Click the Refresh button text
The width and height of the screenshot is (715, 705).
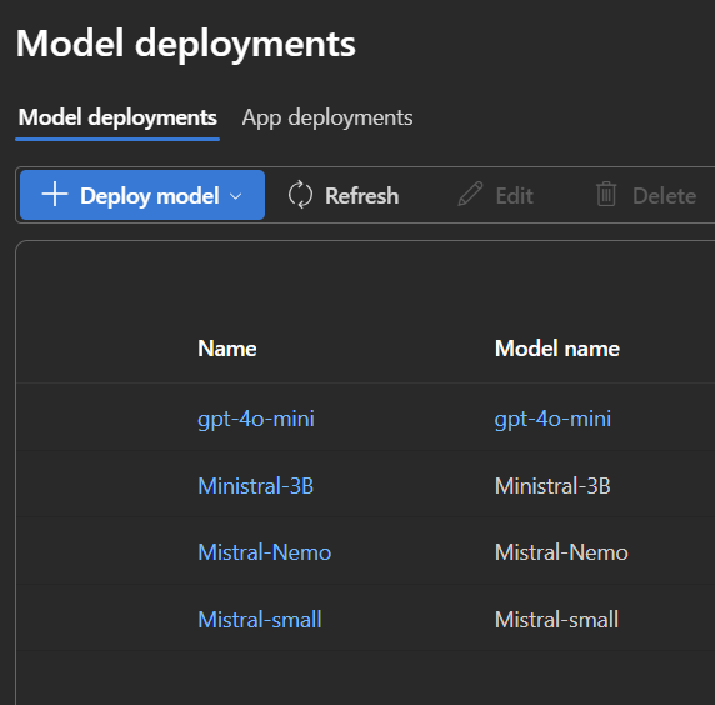pyautogui.click(x=362, y=196)
